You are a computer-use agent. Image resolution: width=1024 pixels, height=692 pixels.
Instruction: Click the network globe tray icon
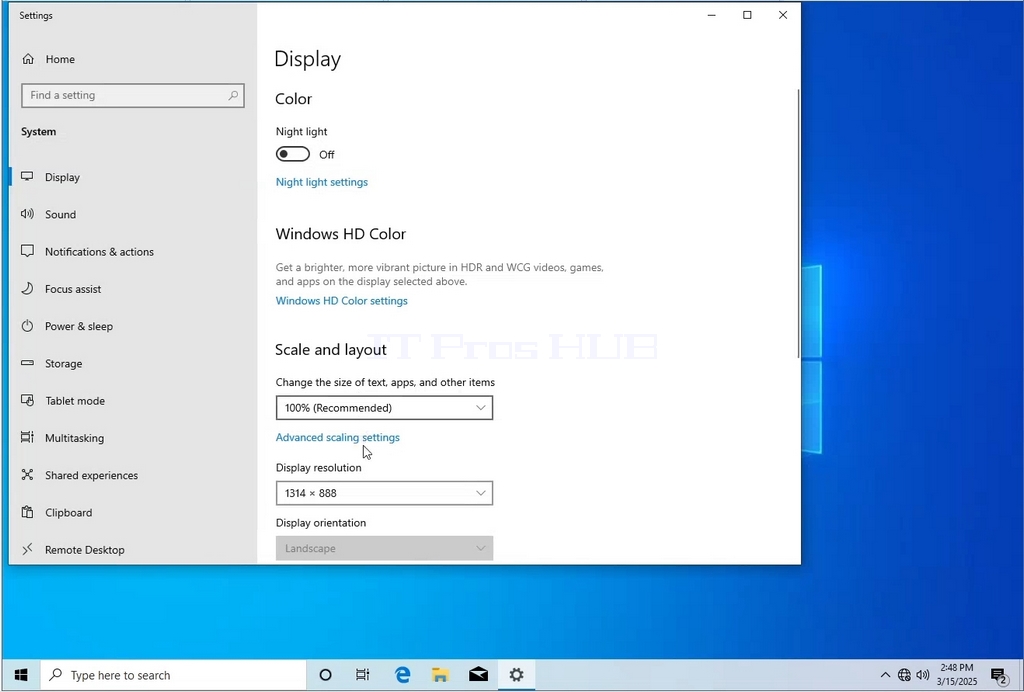pyautogui.click(x=904, y=675)
